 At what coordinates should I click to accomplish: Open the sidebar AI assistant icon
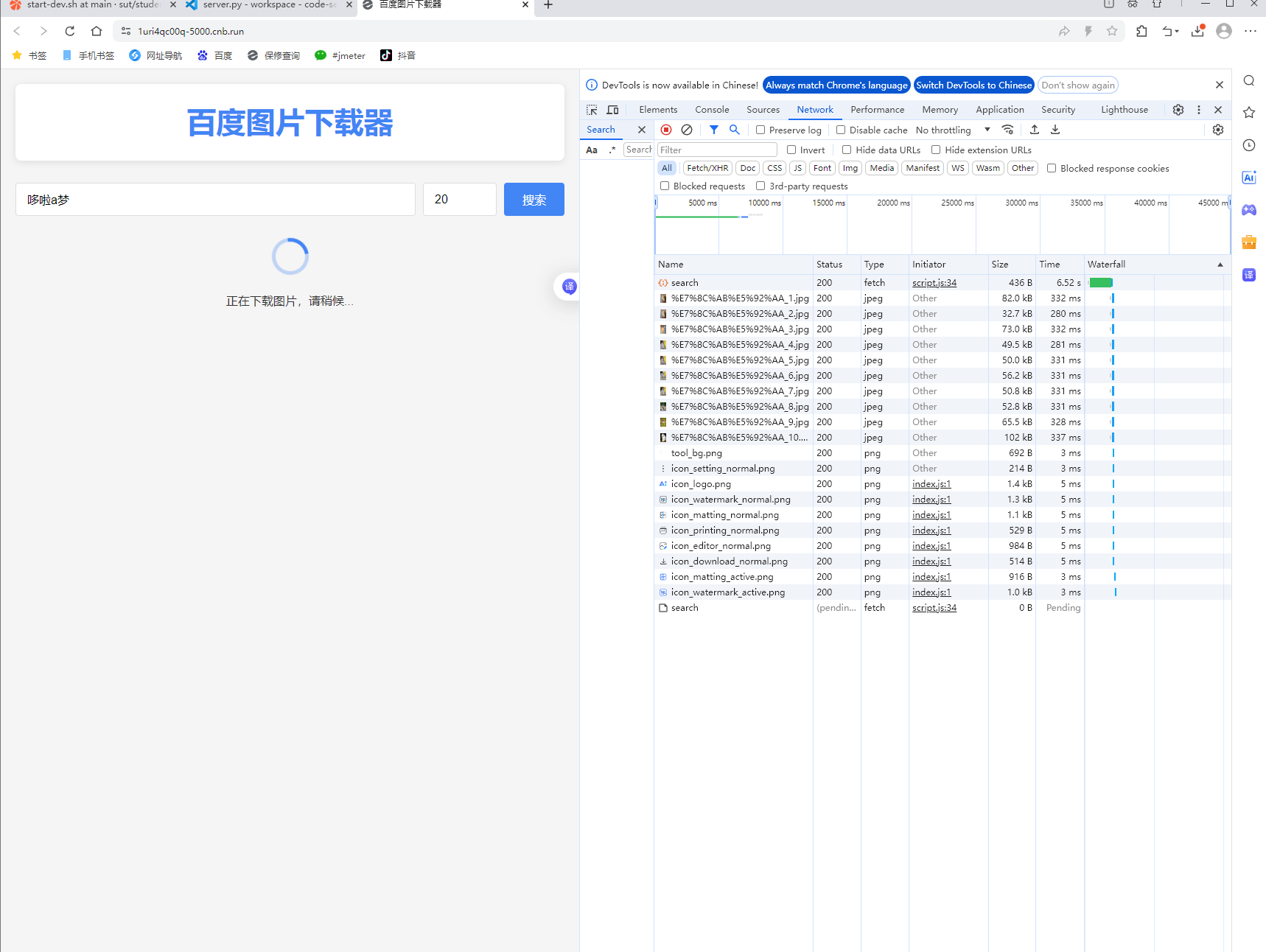click(1249, 178)
